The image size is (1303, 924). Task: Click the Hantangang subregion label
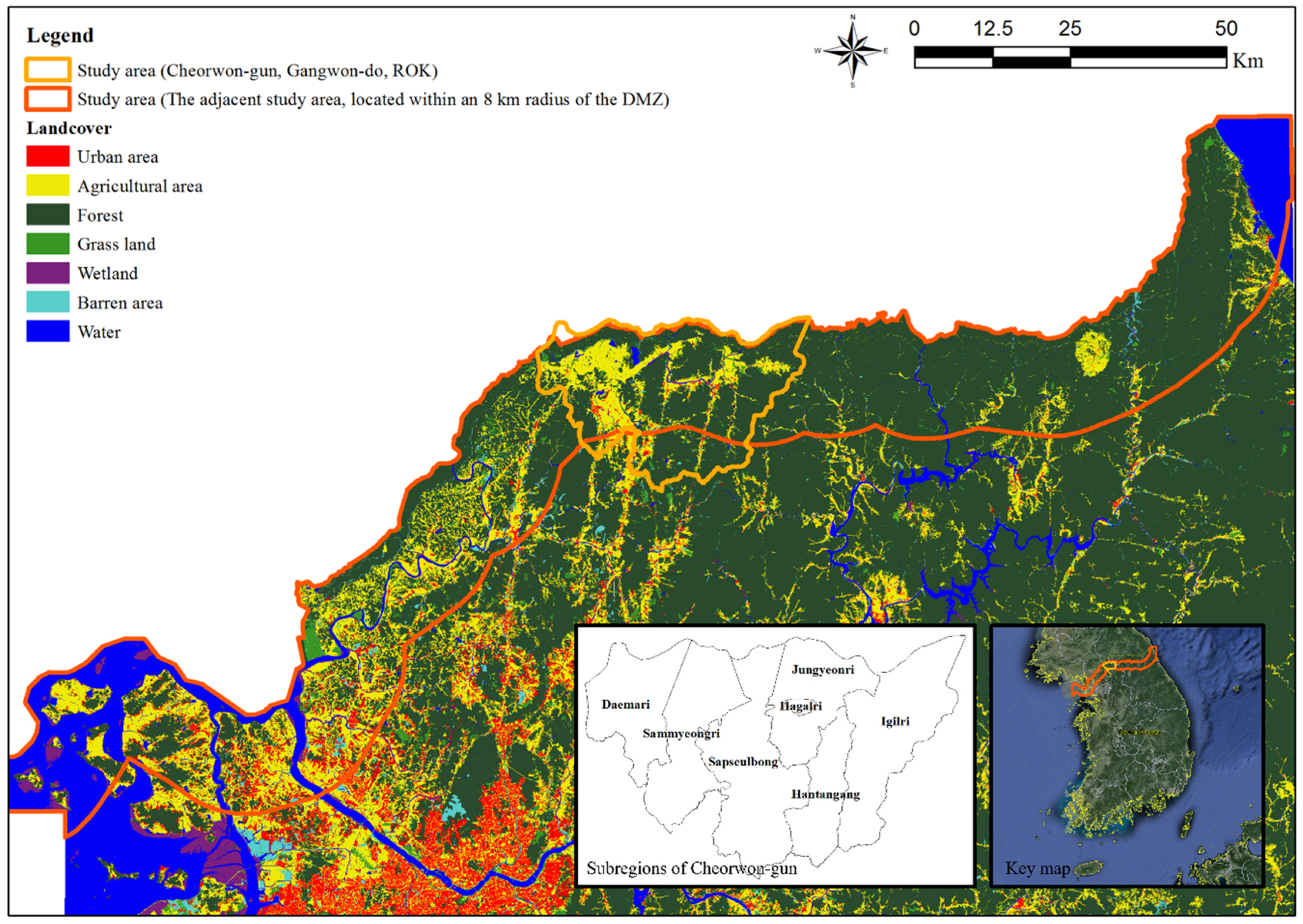click(x=826, y=794)
